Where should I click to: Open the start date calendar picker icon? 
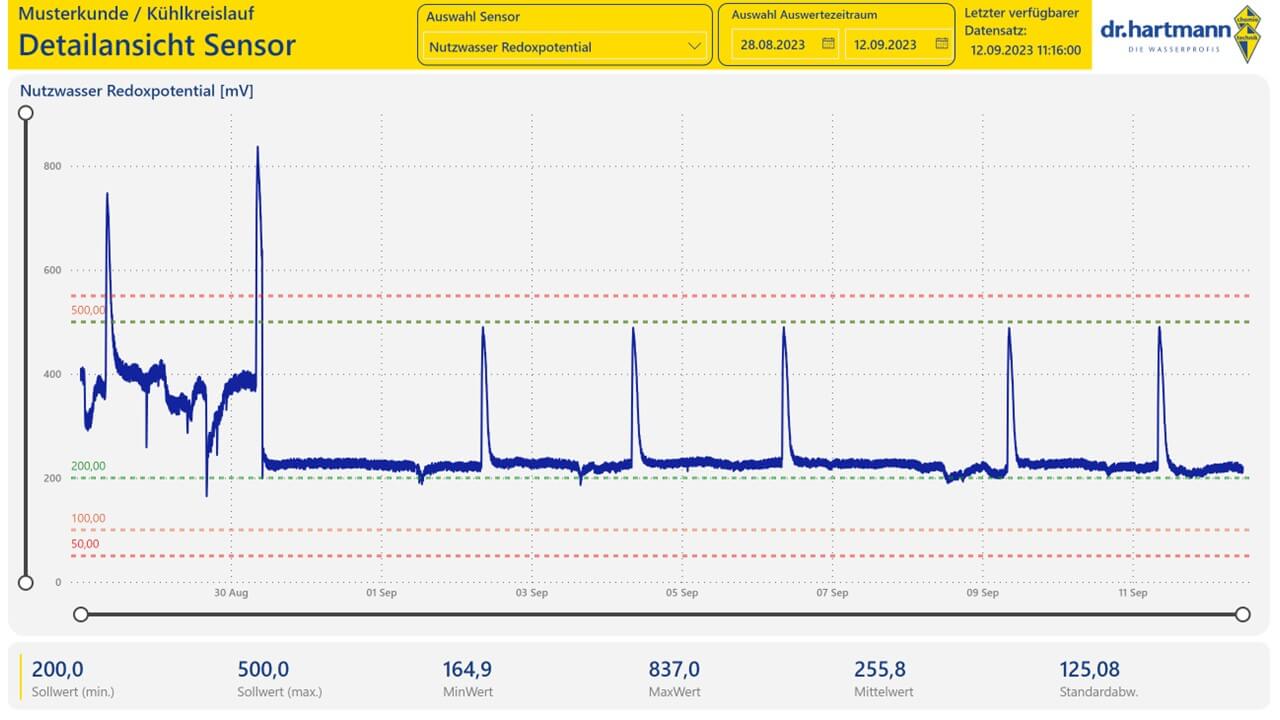tap(828, 44)
